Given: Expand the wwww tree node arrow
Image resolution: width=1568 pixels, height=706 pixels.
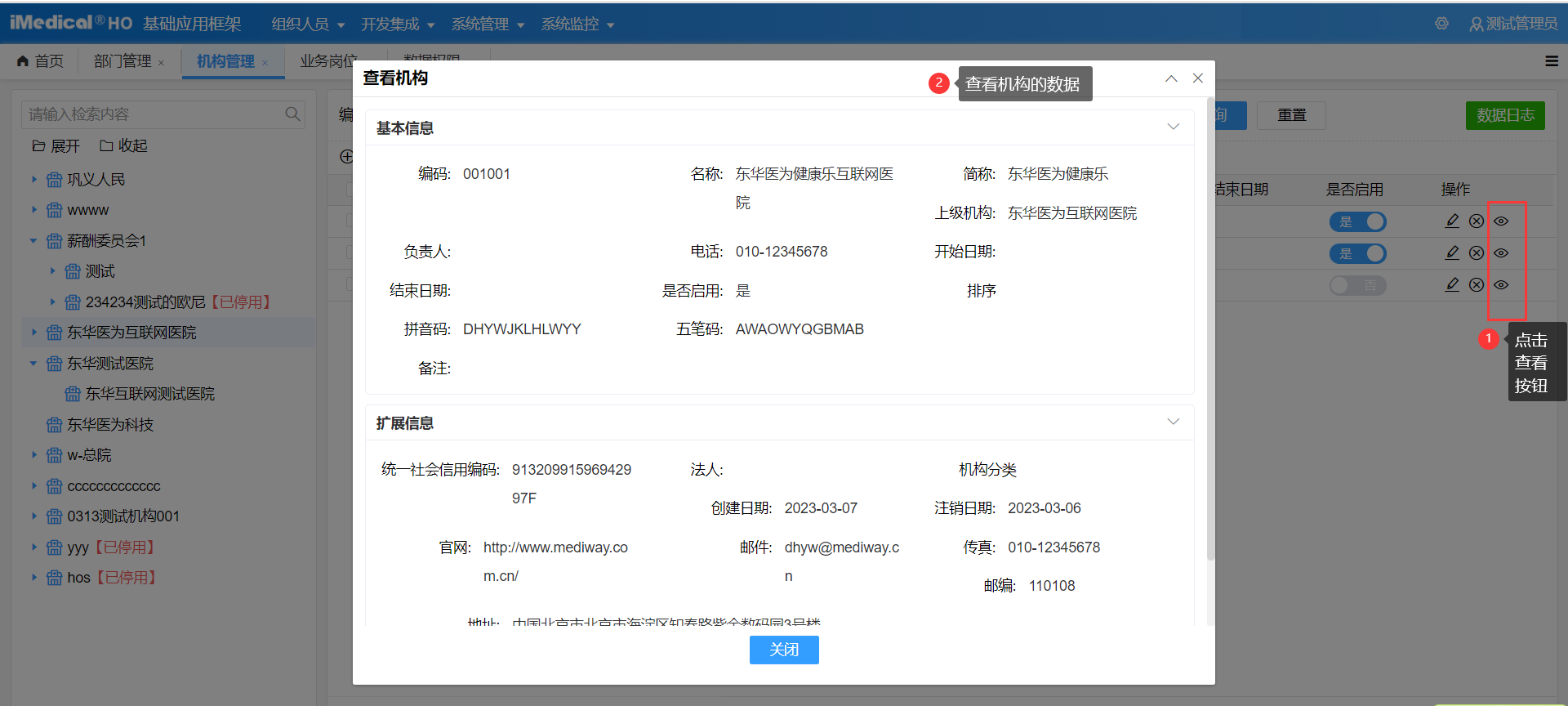Looking at the screenshot, I should pos(34,210).
